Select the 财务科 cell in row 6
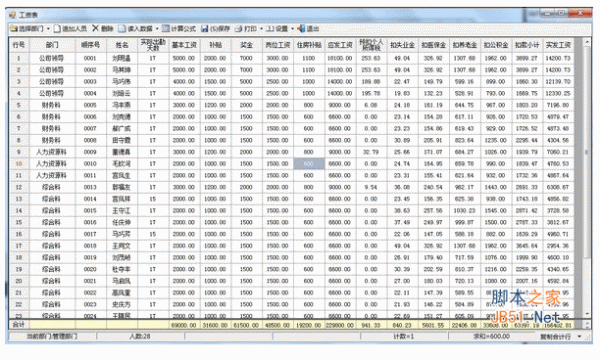600x360 pixels. [52, 117]
